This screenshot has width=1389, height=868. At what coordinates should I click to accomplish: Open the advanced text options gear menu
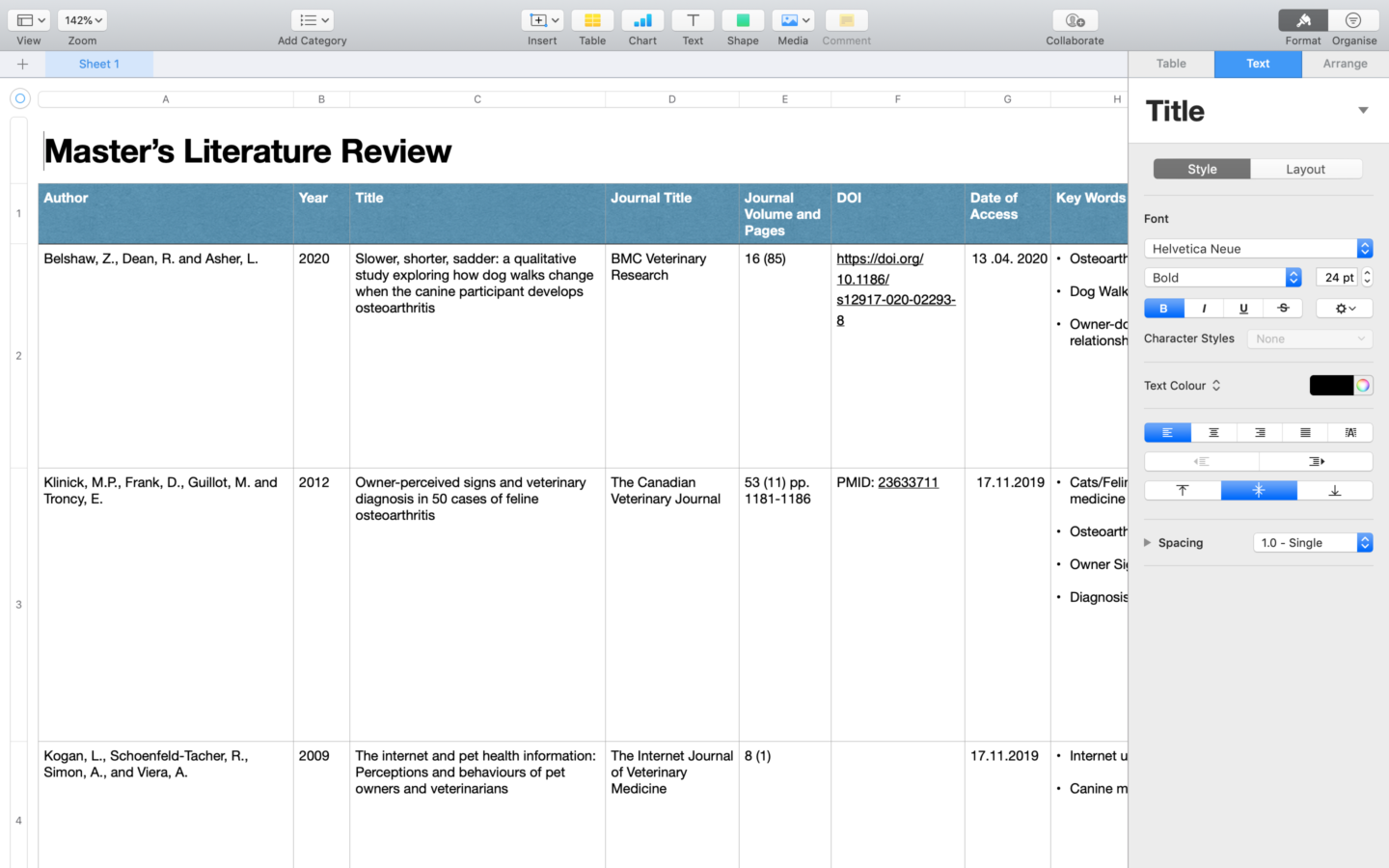tap(1346, 309)
